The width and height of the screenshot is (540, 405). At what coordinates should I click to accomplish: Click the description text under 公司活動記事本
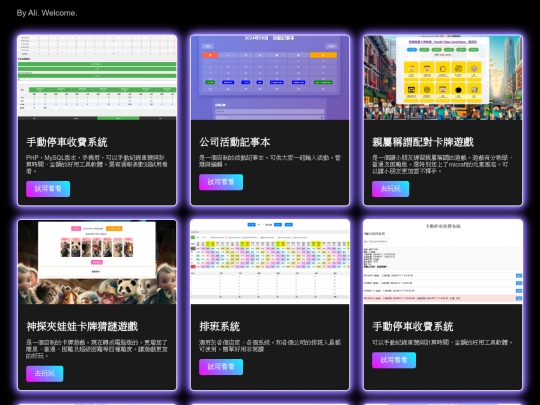click(x=270, y=161)
